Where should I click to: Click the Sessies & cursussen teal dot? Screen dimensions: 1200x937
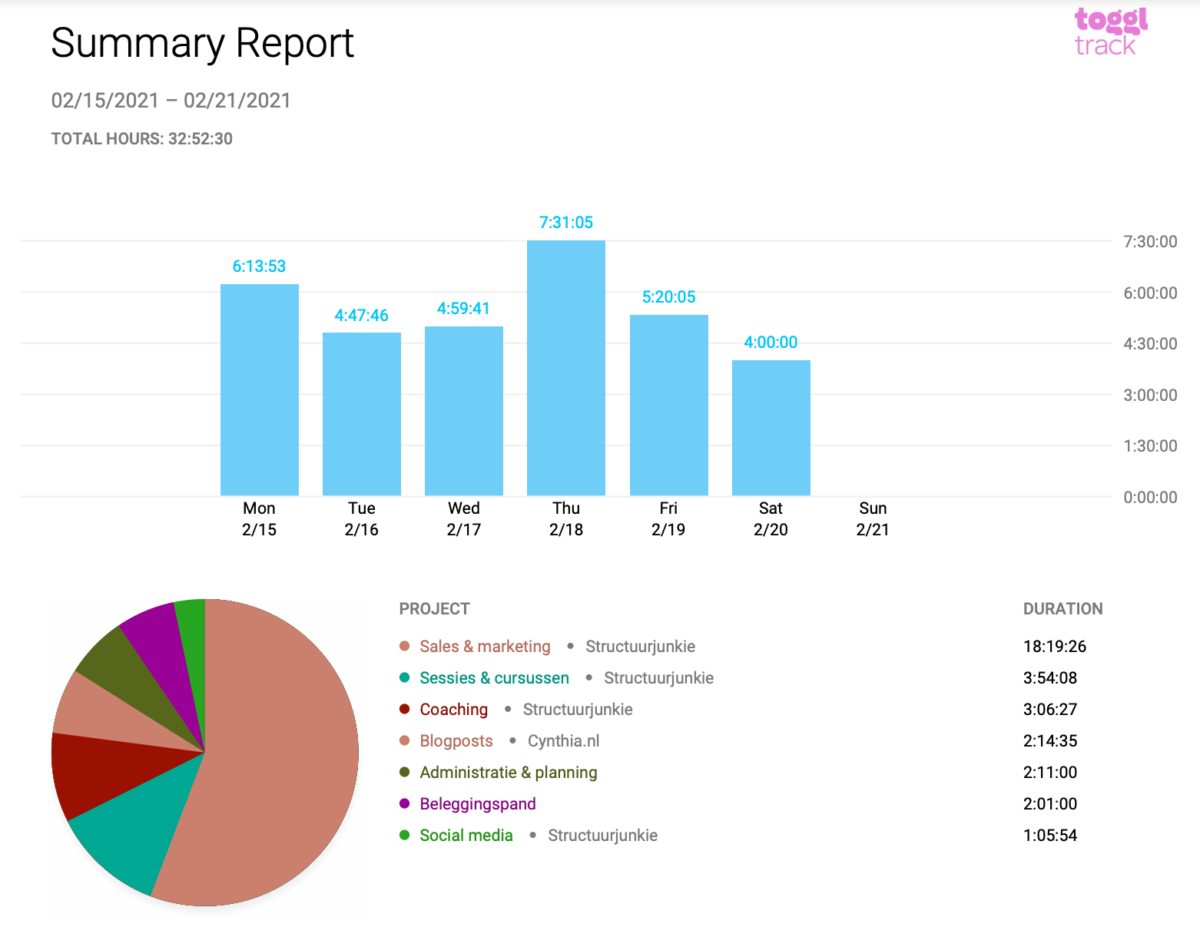click(x=405, y=678)
